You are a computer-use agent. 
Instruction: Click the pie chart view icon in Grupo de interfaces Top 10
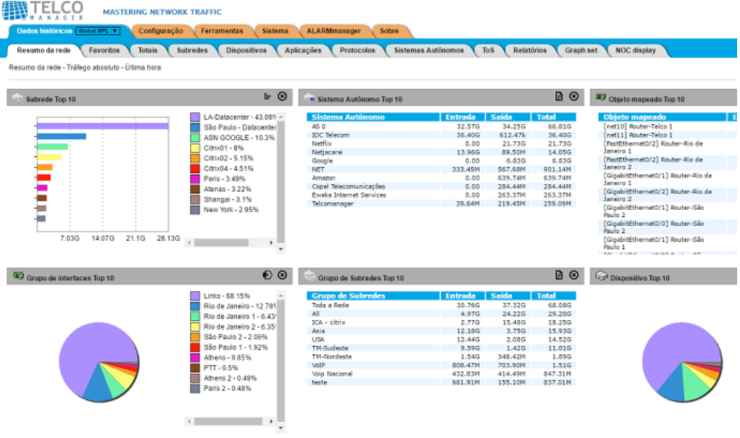(x=267, y=275)
